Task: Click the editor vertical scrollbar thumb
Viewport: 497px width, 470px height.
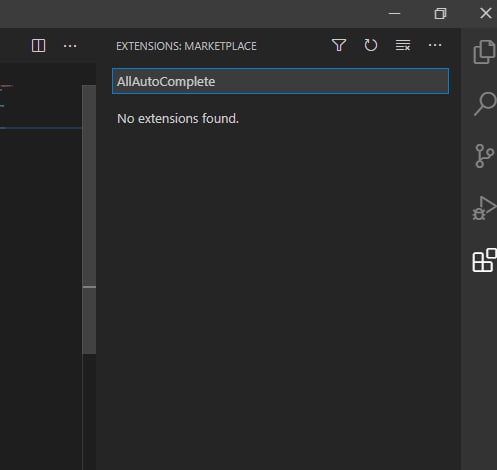Action: 89,219
